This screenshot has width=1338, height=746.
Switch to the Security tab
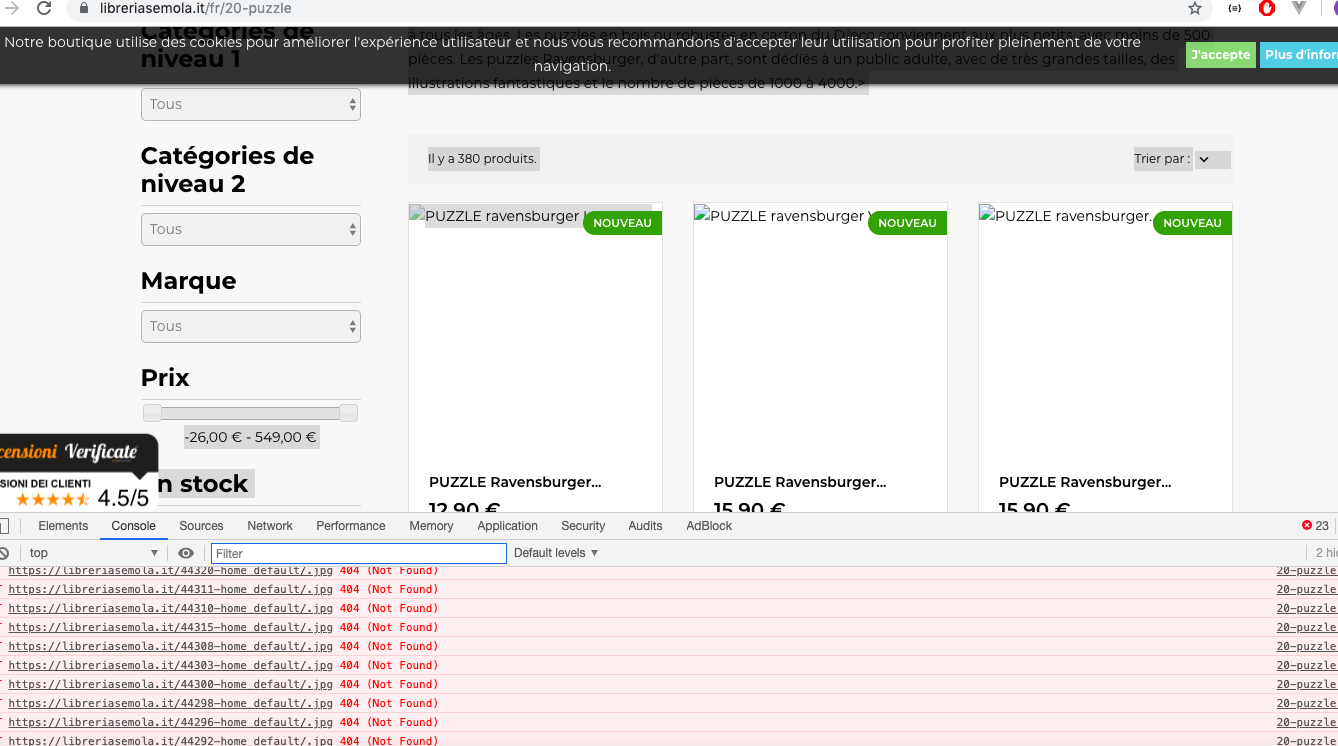[583, 525]
